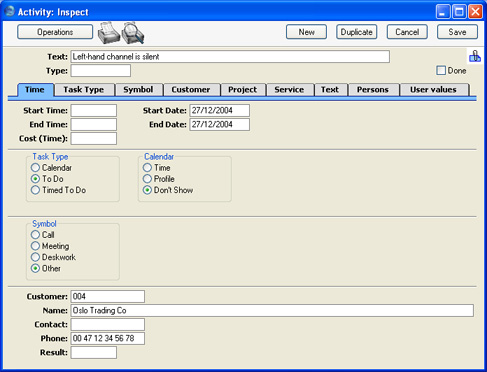Choose Timed To Do radio option
The width and height of the screenshot is (487, 372).
tap(35, 190)
